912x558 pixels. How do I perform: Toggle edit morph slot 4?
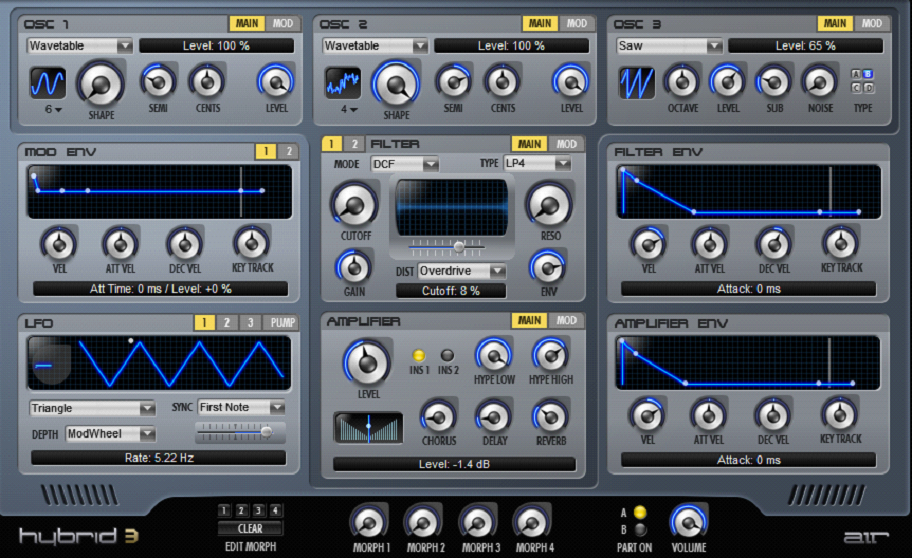[x=276, y=511]
